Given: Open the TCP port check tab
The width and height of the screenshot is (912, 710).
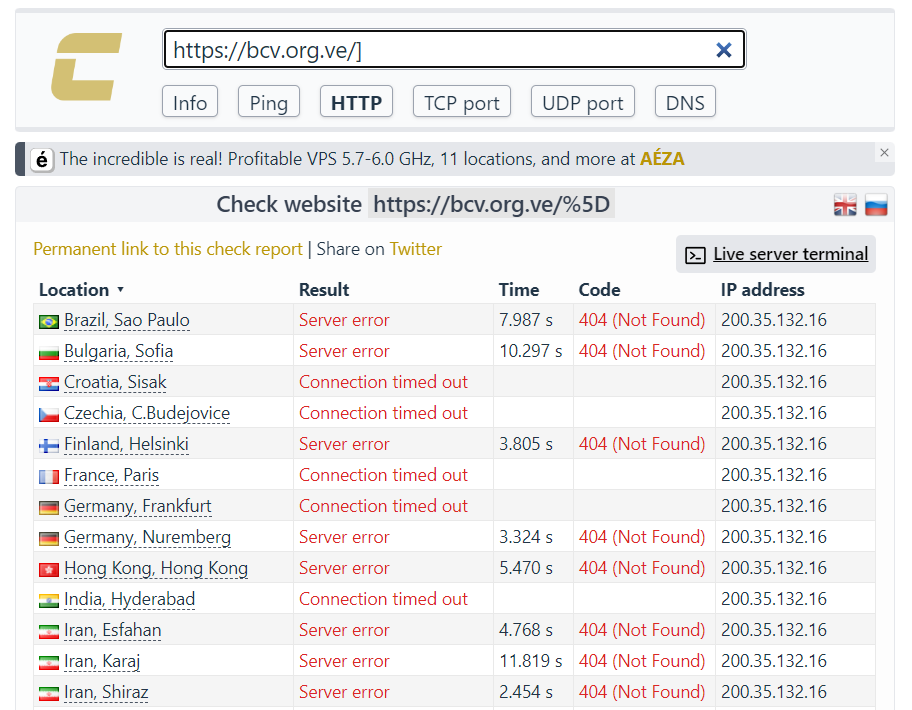Looking at the screenshot, I should click(462, 102).
